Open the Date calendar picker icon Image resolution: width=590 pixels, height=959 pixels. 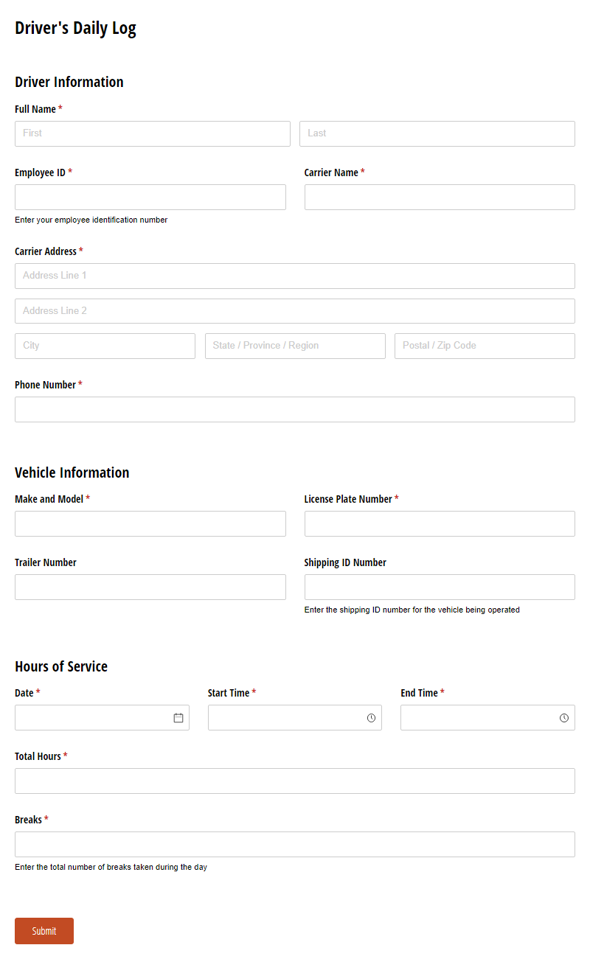pos(178,718)
